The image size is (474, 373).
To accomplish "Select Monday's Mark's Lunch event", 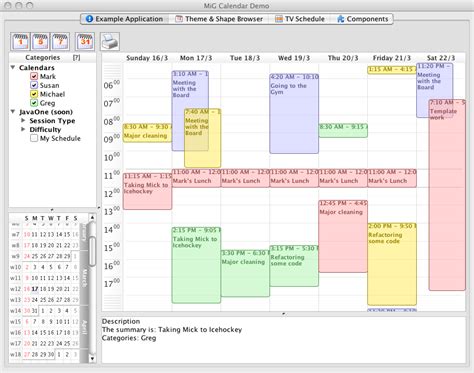I will 196,178.
